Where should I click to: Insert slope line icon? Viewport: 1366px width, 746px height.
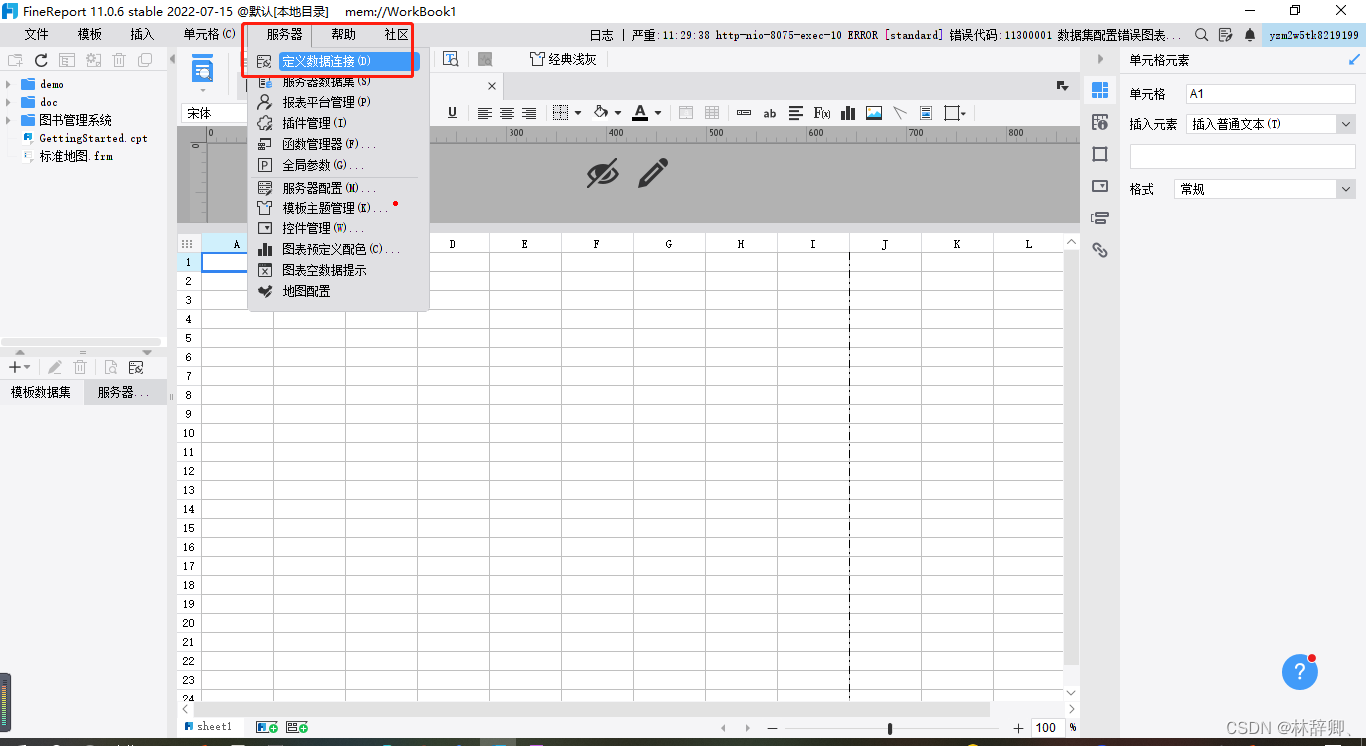[x=900, y=113]
